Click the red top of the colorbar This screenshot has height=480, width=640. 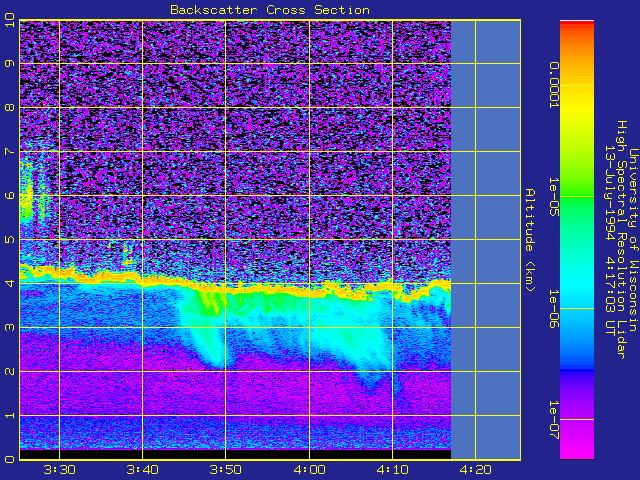click(577, 24)
